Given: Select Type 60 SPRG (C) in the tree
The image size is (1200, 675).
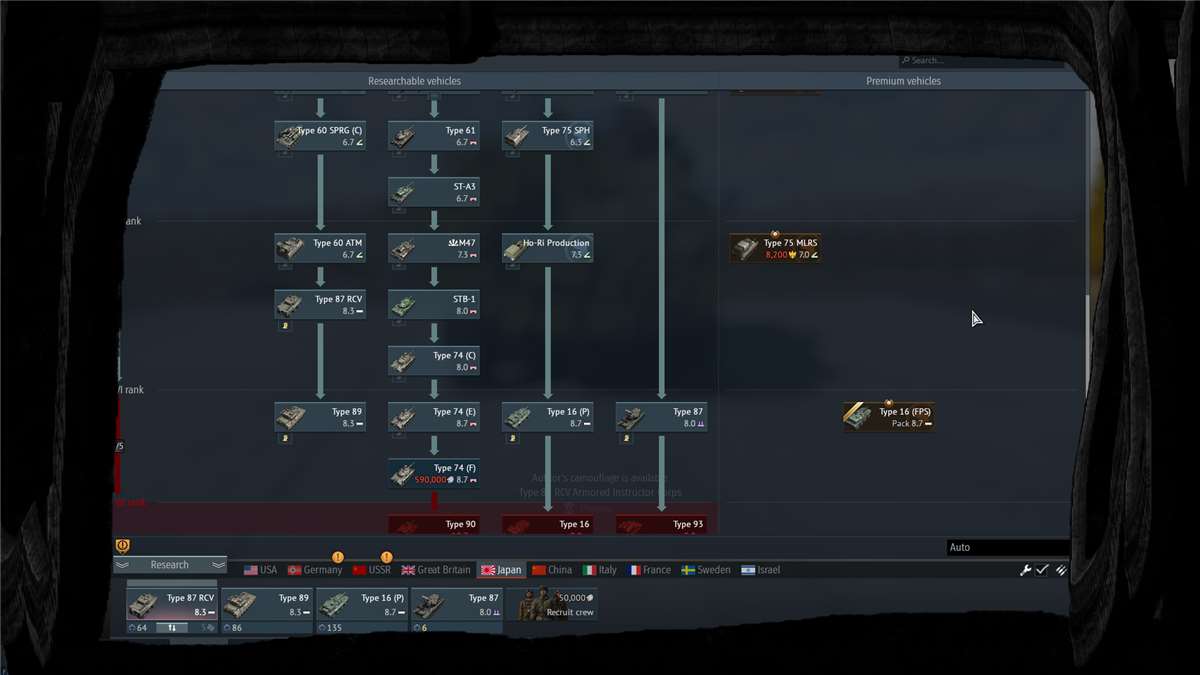Looking at the screenshot, I should tap(320, 136).
